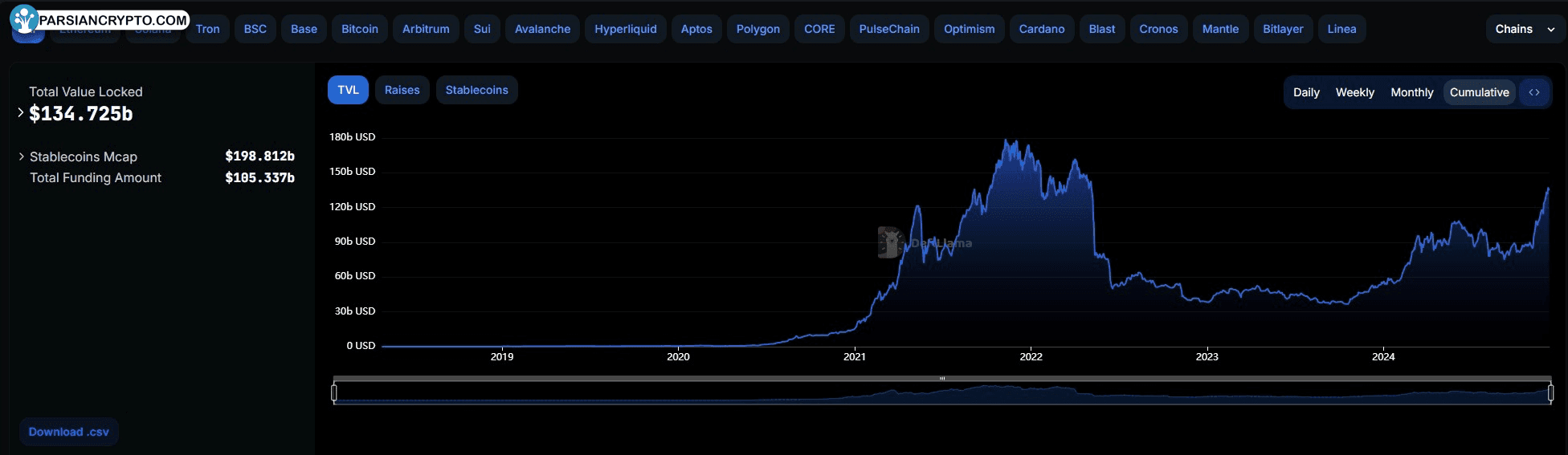Click the right handle of chart range slider
The image size is (1568, 455).
pos(1550,392)
